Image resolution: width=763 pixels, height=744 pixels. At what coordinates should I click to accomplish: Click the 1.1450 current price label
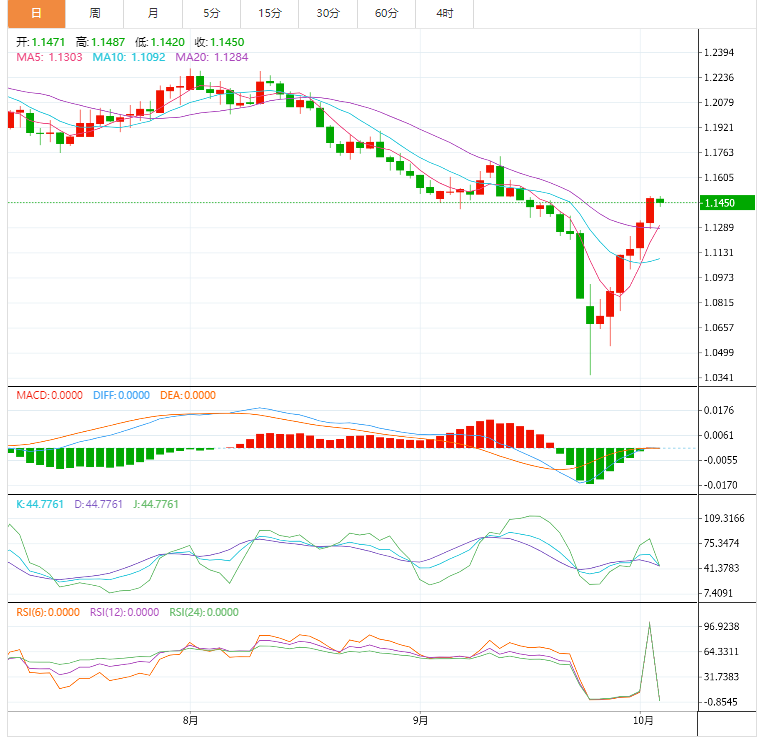point(727,203)
